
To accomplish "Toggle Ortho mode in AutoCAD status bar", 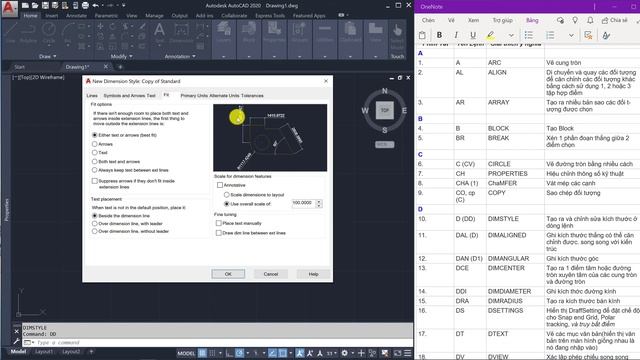I will pos(230,353).
